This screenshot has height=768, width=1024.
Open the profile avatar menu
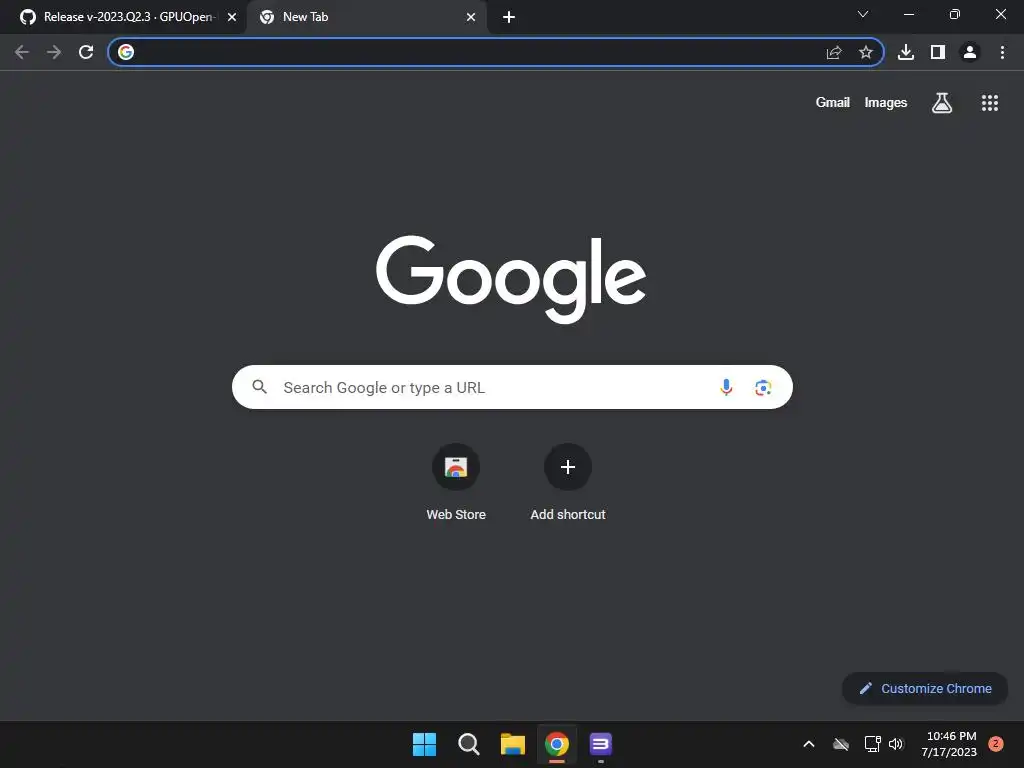(970, 52)
